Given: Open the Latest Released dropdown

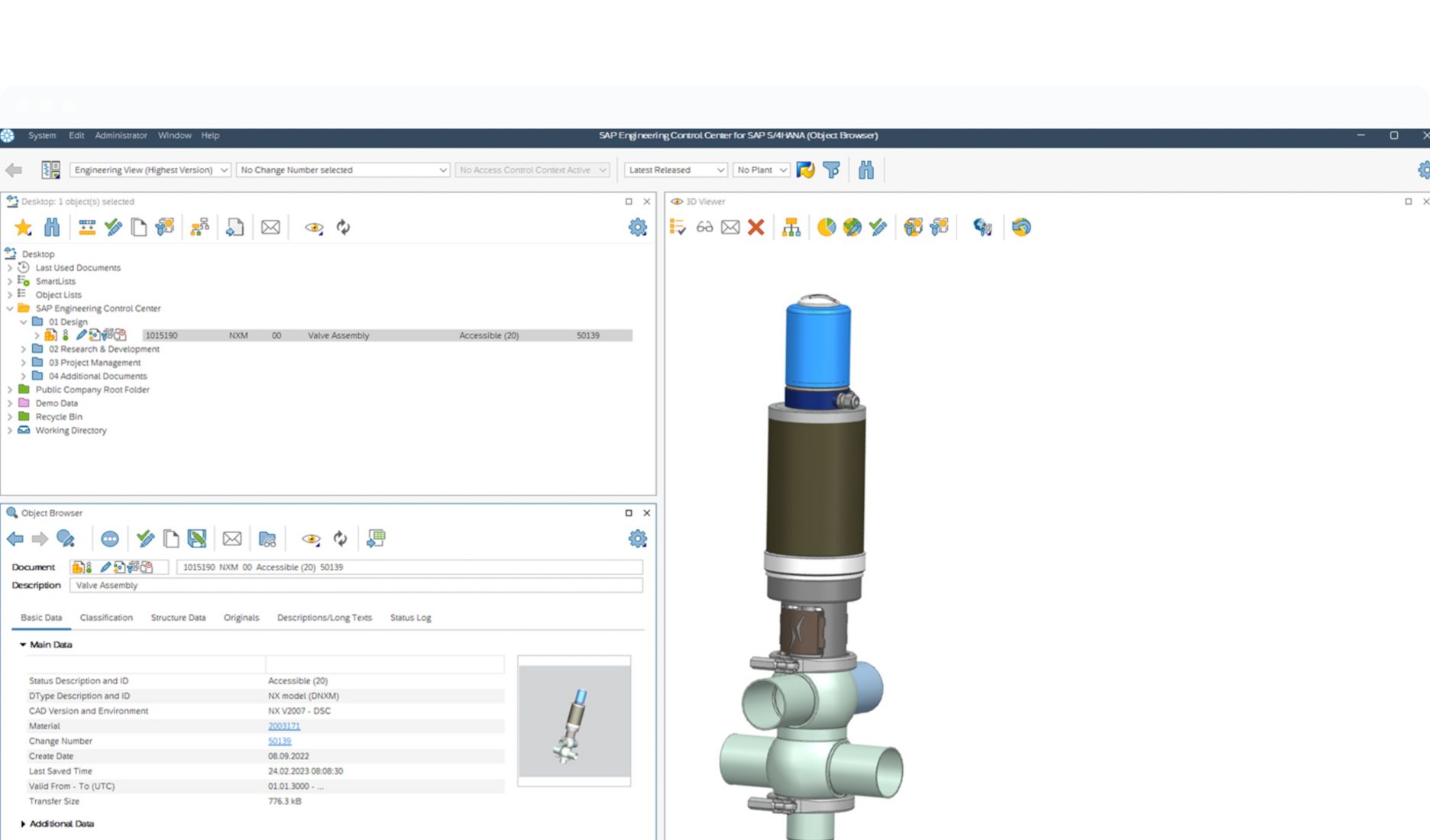Looking at the screenshot, I should coord(675,170).
